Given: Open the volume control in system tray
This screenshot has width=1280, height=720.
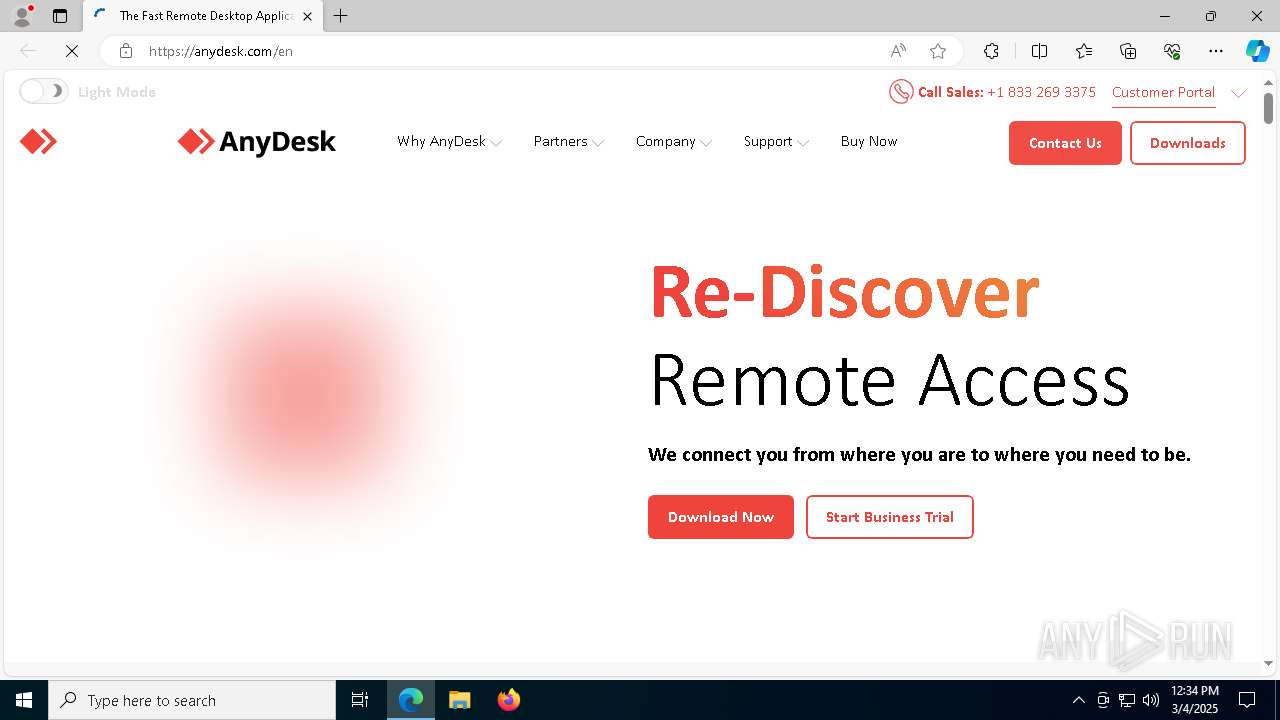Looking at the screenshot, I should coord(1151,700).
